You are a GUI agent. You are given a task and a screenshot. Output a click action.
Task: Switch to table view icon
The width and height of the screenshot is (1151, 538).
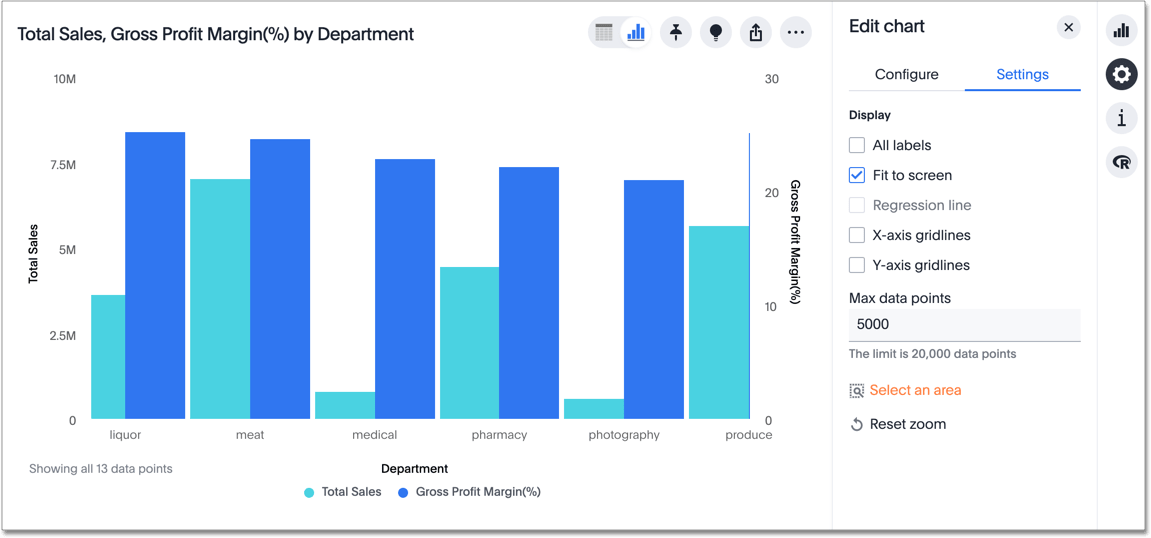(604, 33)
